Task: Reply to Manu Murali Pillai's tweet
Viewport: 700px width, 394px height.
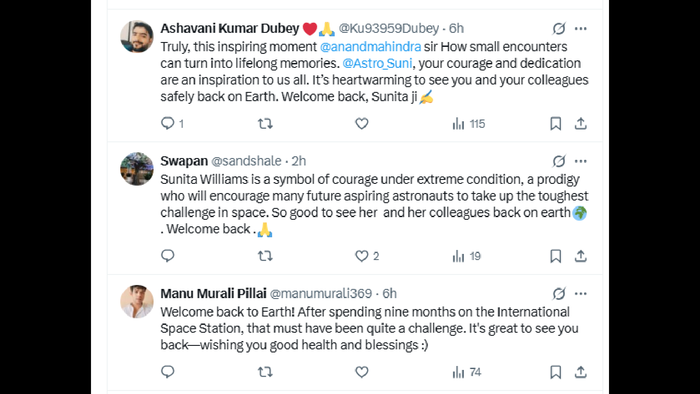Action: click(167, 372)
